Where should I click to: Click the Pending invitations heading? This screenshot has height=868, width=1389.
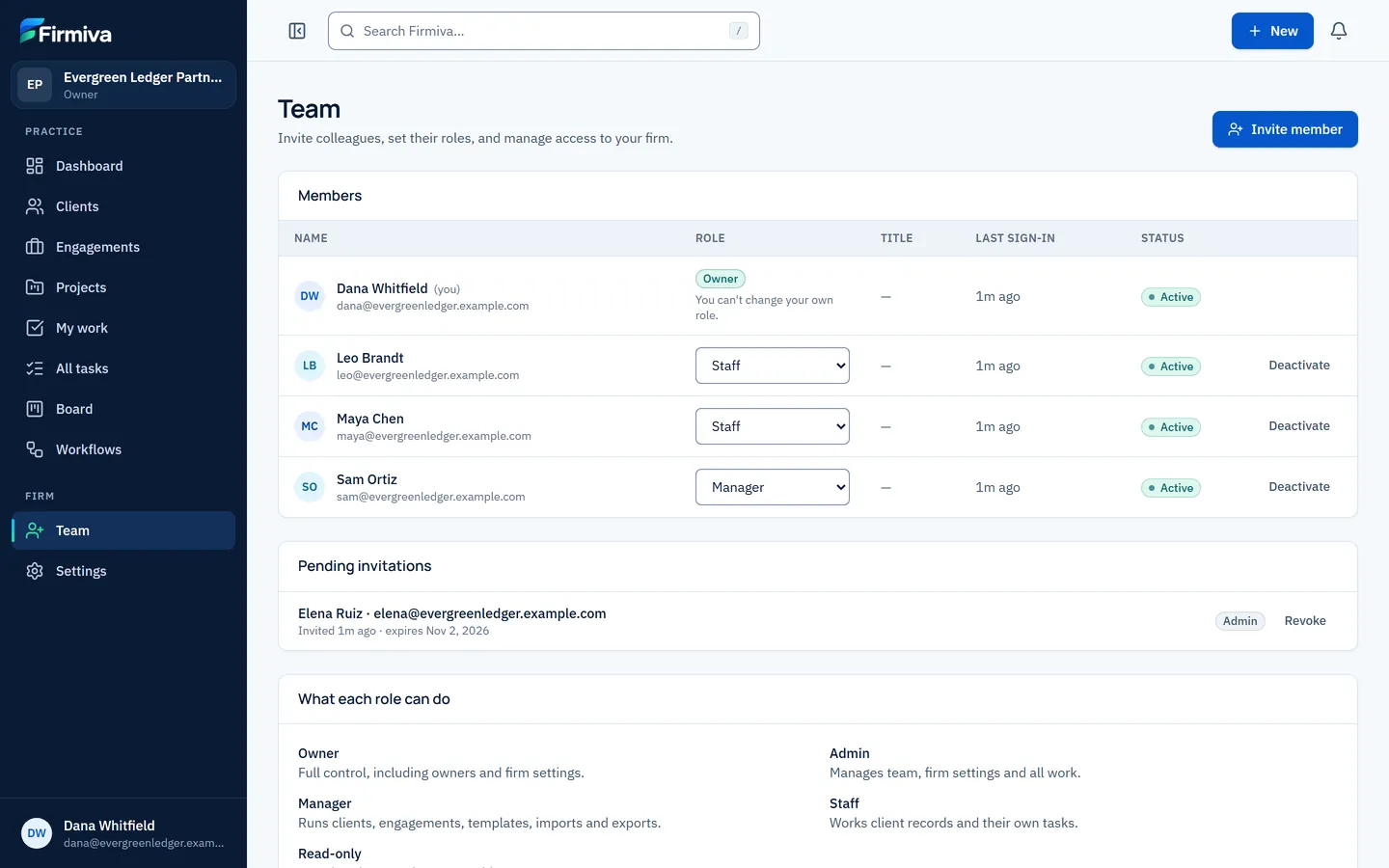click(365, 566)
